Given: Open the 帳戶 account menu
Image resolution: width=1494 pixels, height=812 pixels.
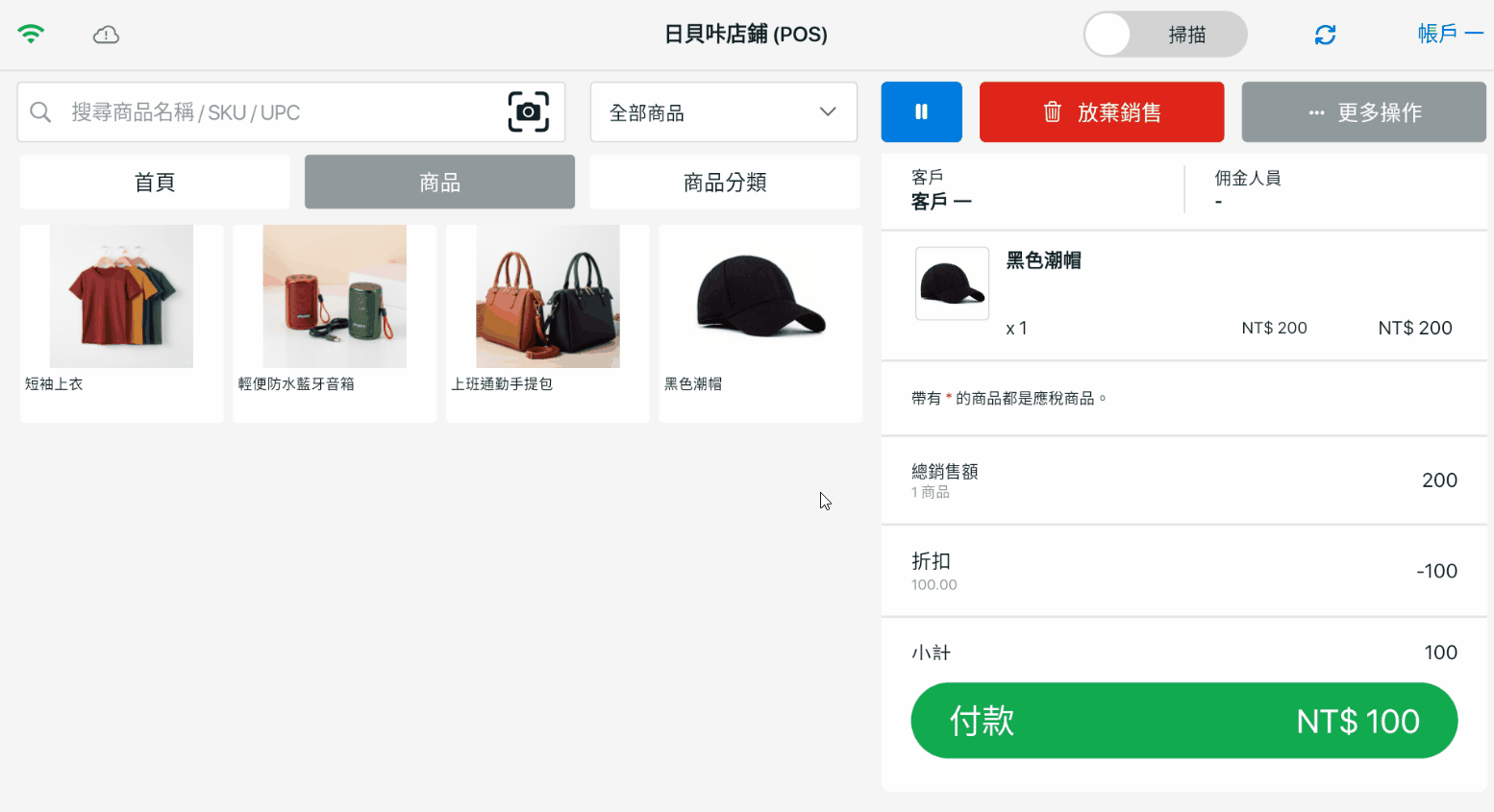Looking at the screenshot, I should [x=1449, y=34].
